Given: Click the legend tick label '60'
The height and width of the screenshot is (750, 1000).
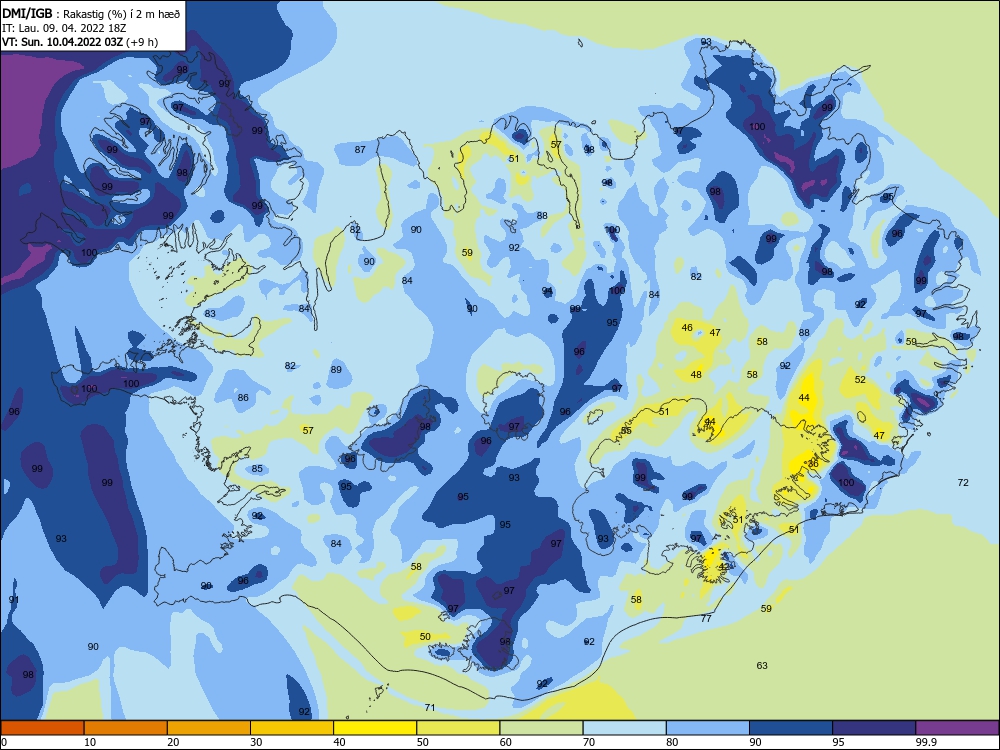Looking at the screenshot, I should click(506, 742).
